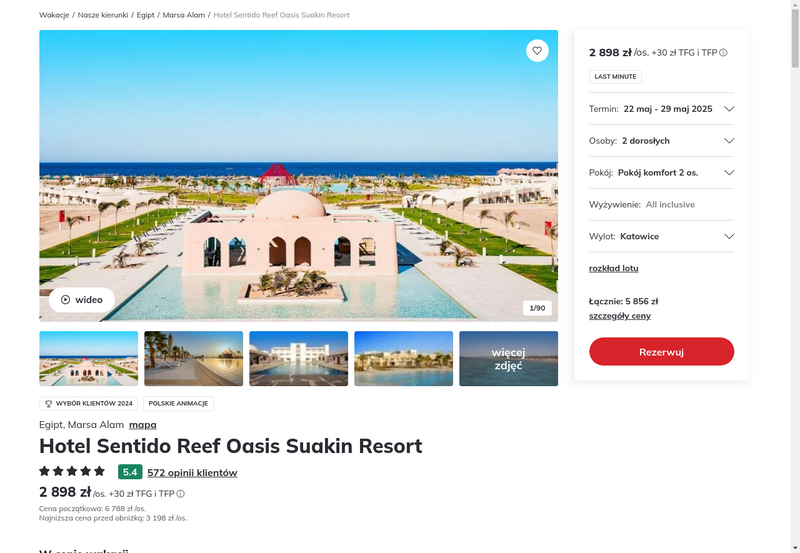The width and height of the screenshot is (800, 553).
Task: Open the Pokój room type dropdown
Action: coord(661,172)
